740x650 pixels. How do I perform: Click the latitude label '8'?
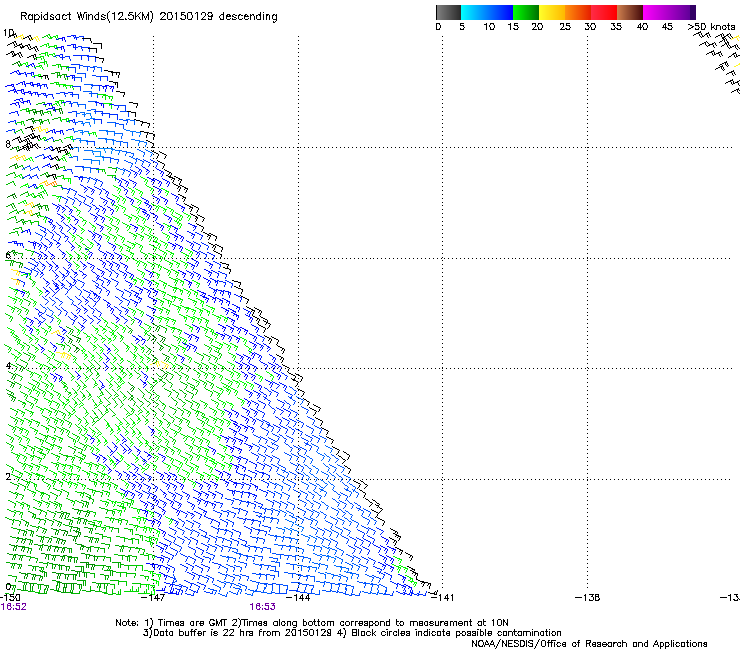click(8, 144)
